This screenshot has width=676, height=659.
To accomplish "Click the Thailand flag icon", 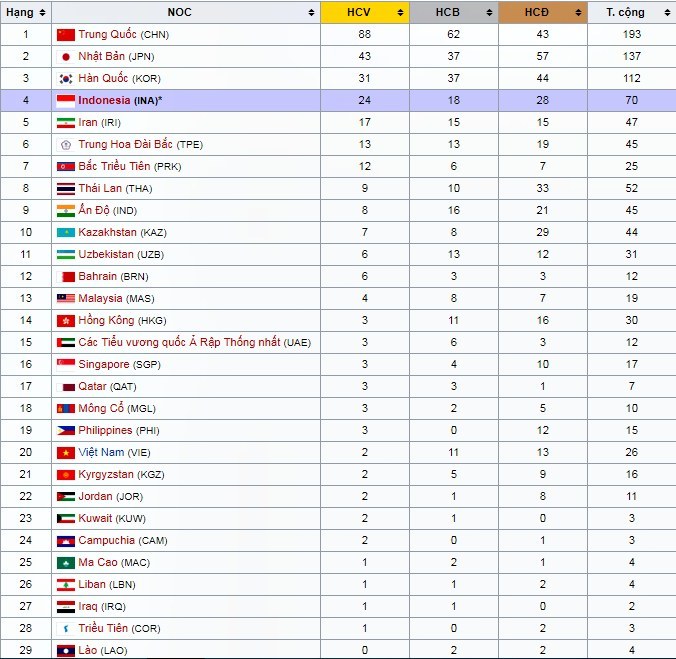I will [66, 188].
